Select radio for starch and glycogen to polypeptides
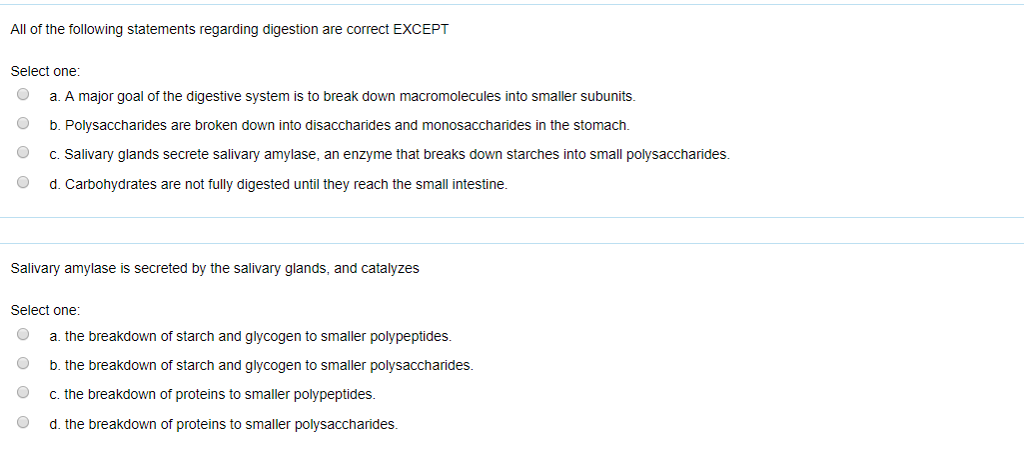Screen dimensions: 1024x457 point(22,336)
